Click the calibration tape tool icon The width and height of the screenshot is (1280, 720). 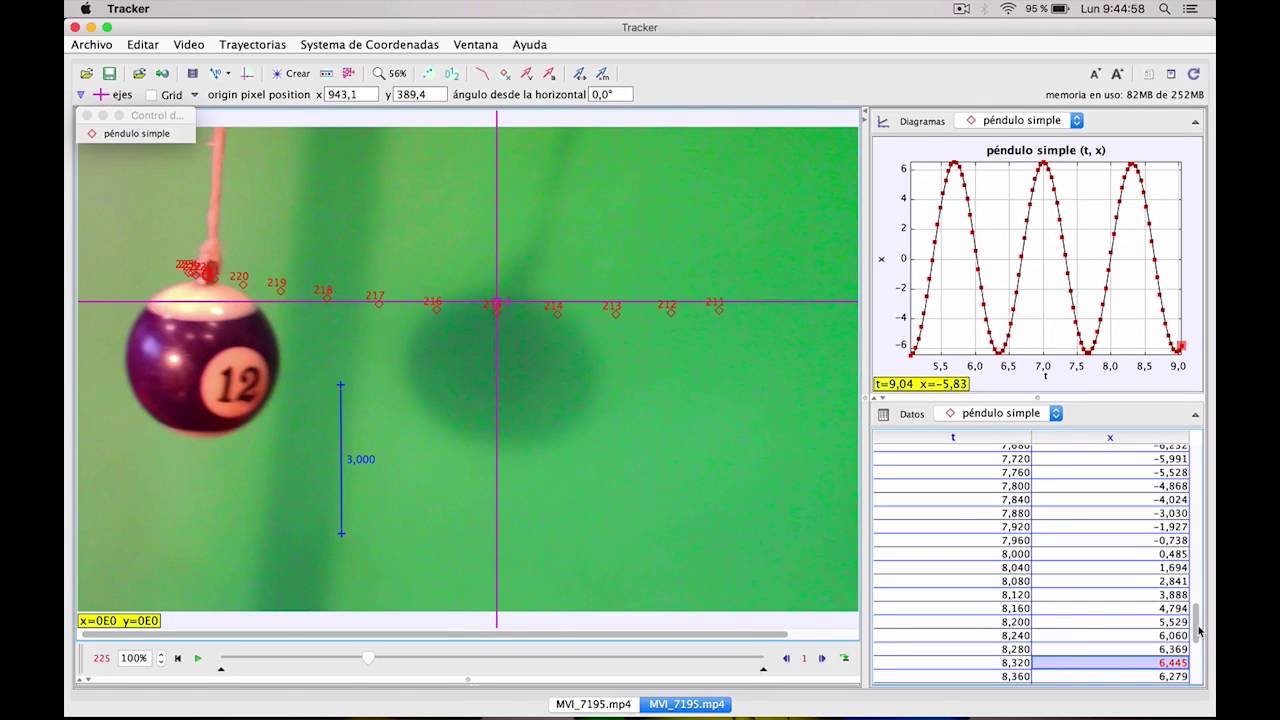tap(326, 73)
